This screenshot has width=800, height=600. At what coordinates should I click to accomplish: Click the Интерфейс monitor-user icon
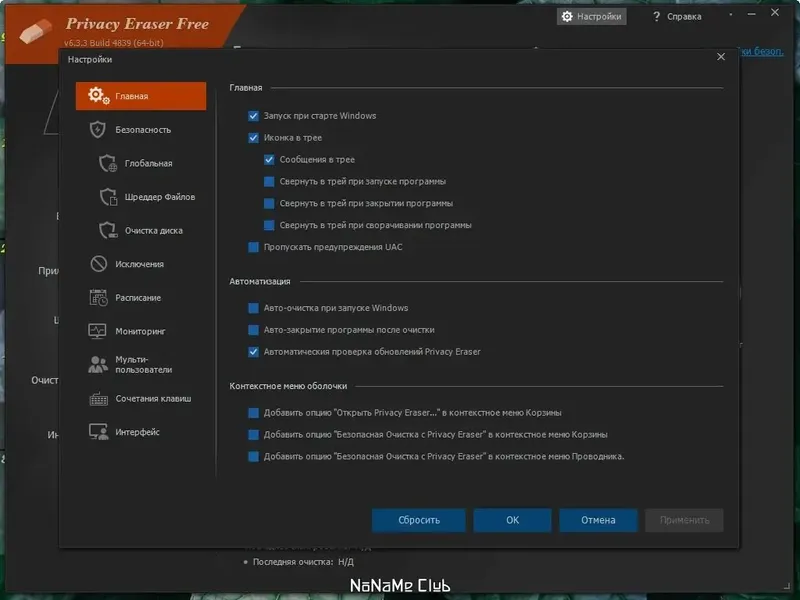coord(98,432)
